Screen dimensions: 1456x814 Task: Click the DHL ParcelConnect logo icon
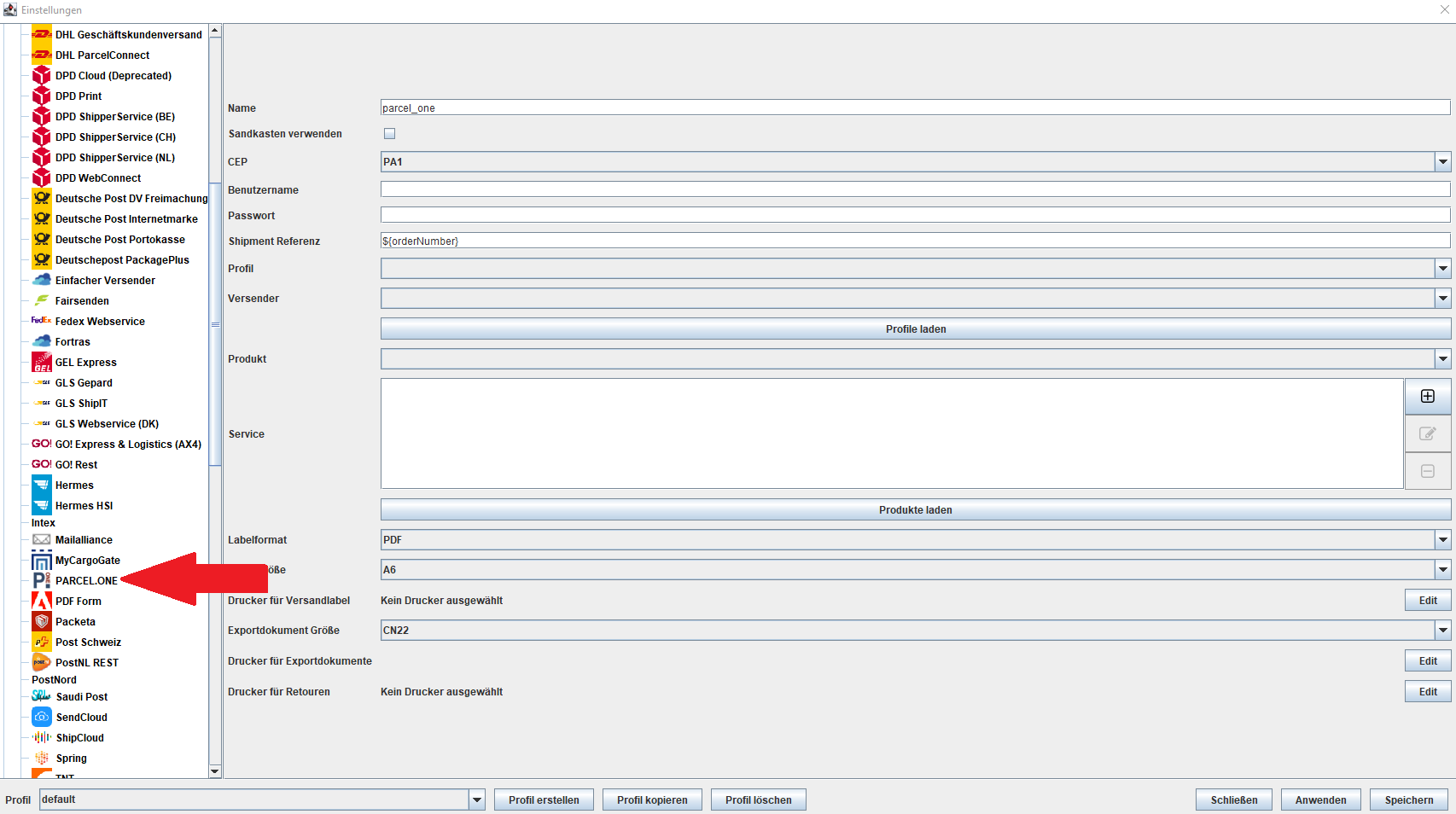(42, 55)
